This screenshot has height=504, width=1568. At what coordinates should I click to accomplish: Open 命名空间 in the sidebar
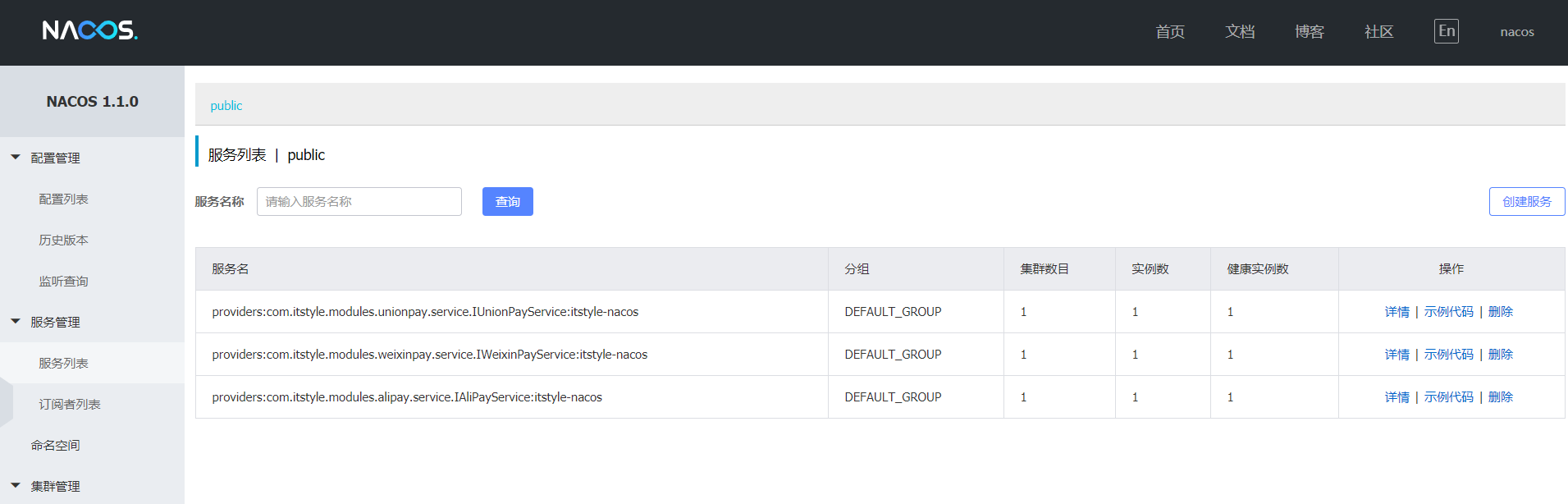click(x=55, y=445)
